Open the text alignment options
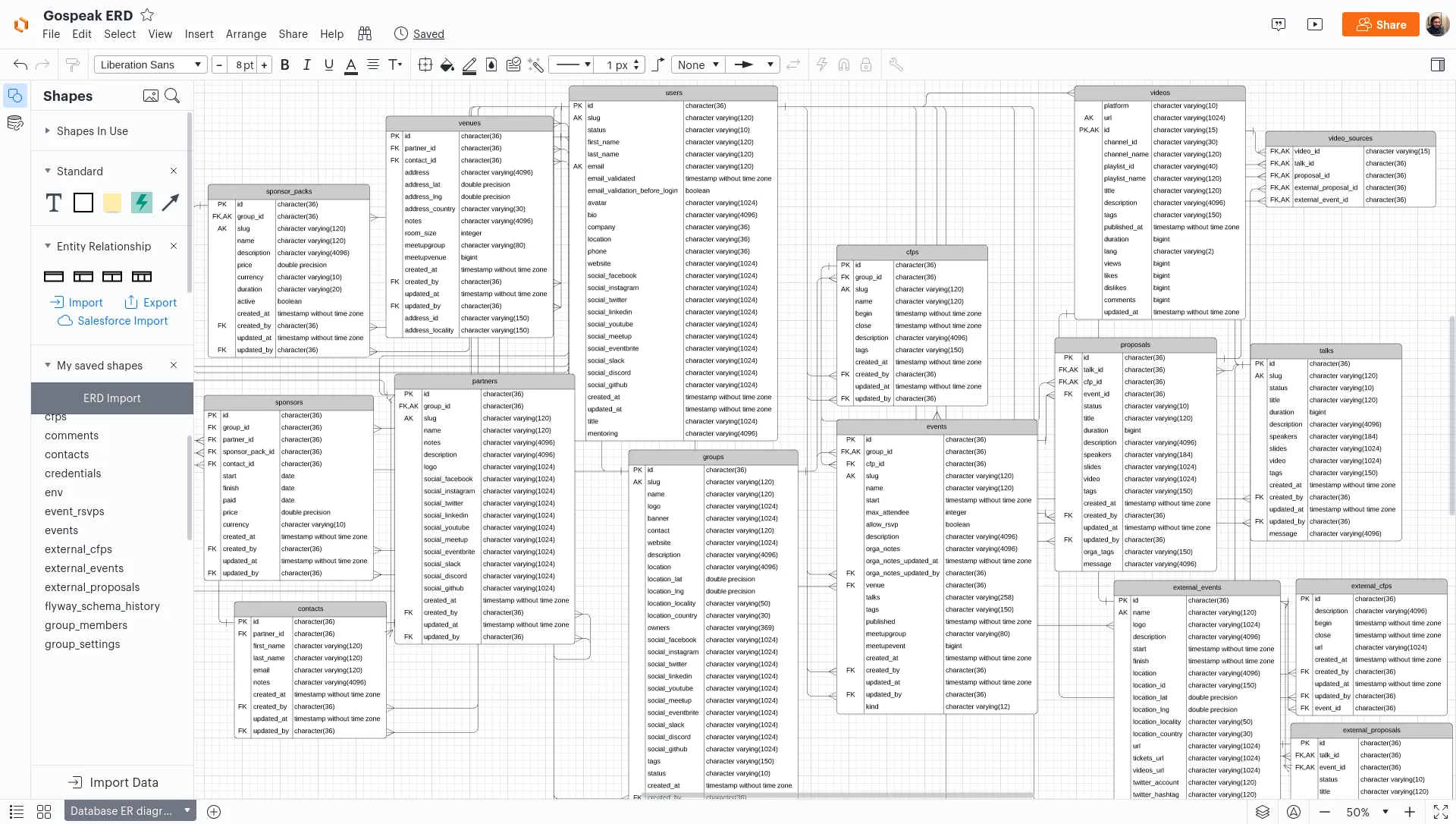1456x824 pixels. 373,65
